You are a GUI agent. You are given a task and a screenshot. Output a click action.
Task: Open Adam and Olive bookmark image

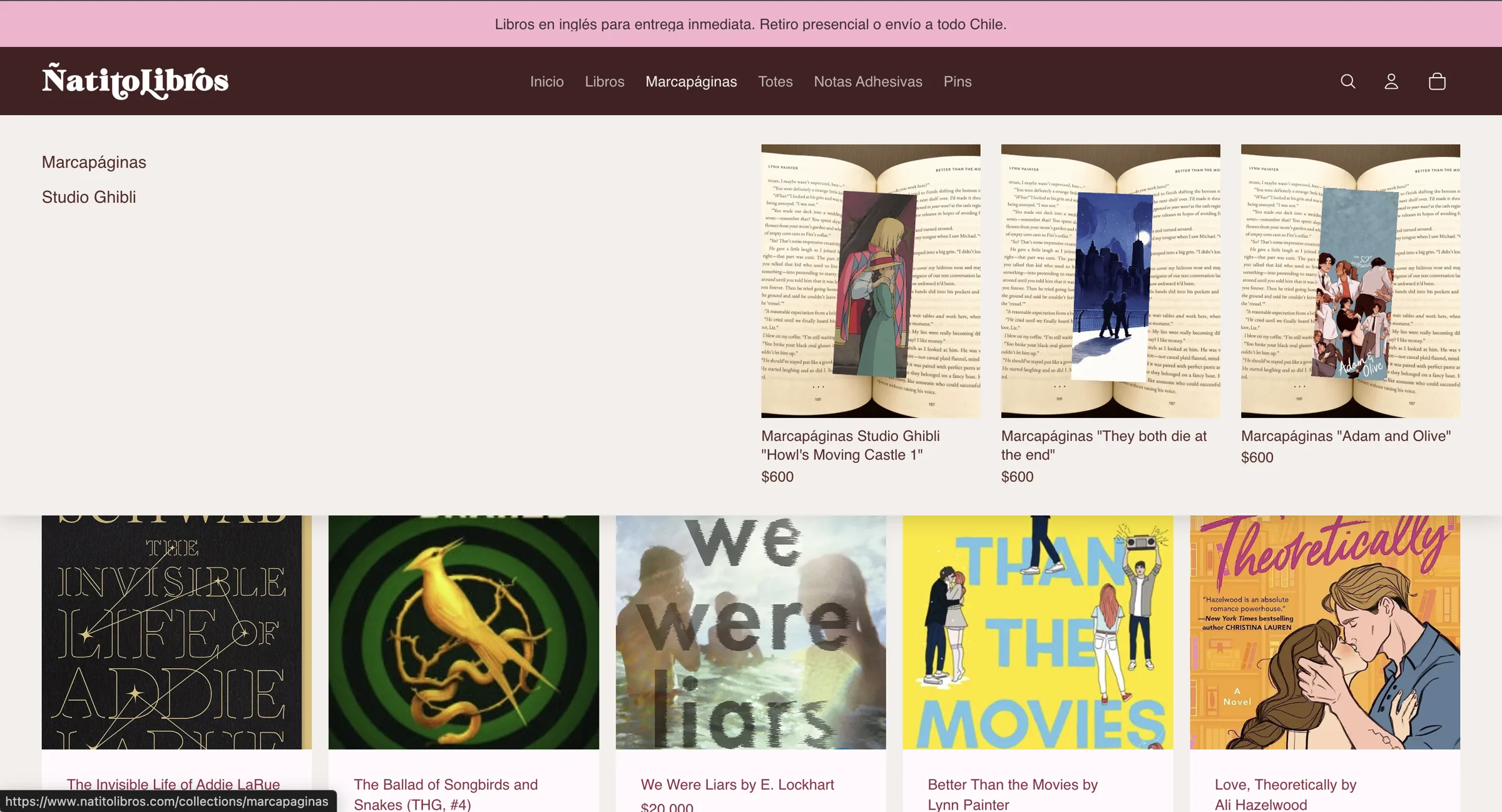(1351, 281)
